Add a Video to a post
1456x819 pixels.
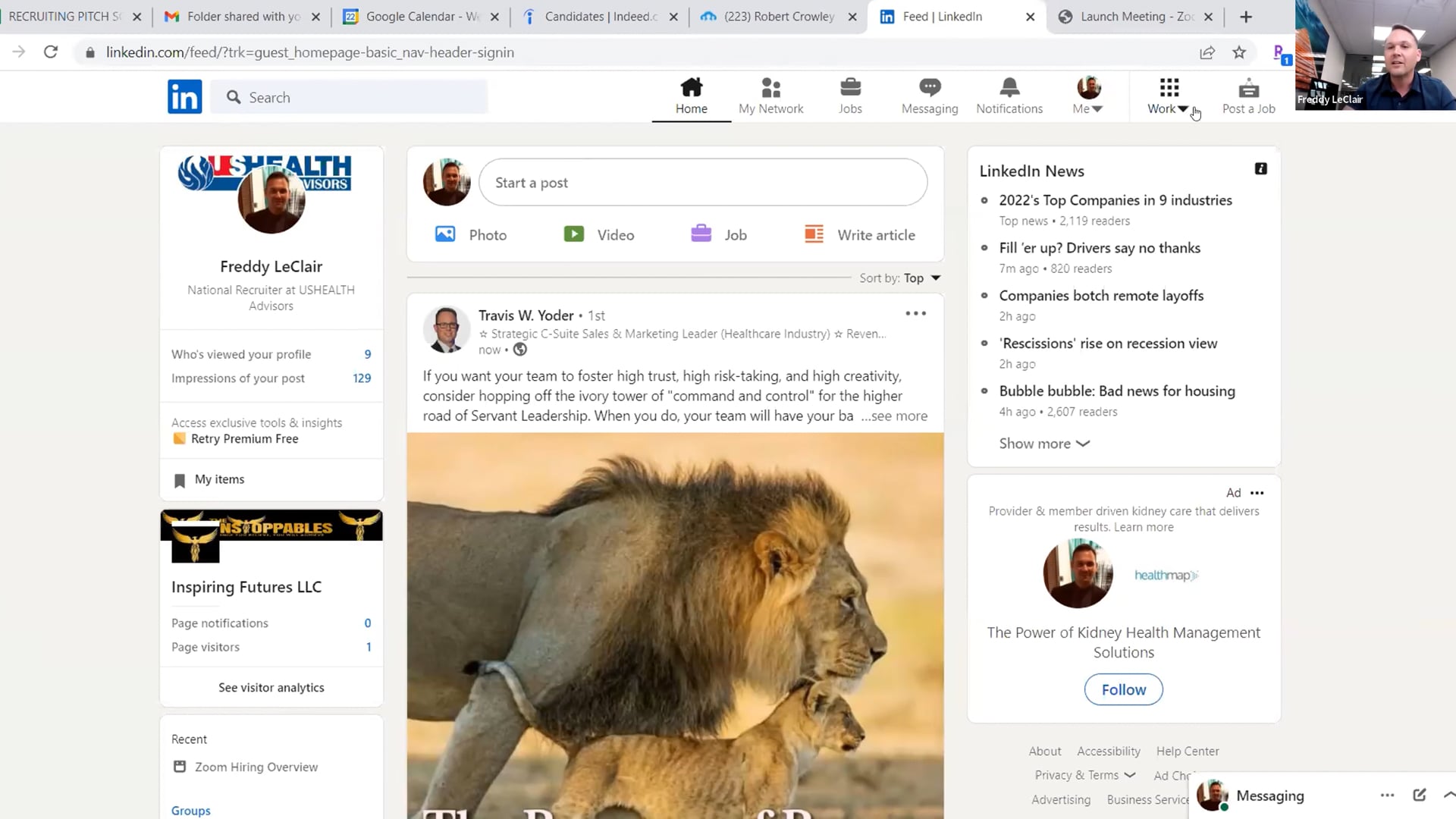[599, 234]
